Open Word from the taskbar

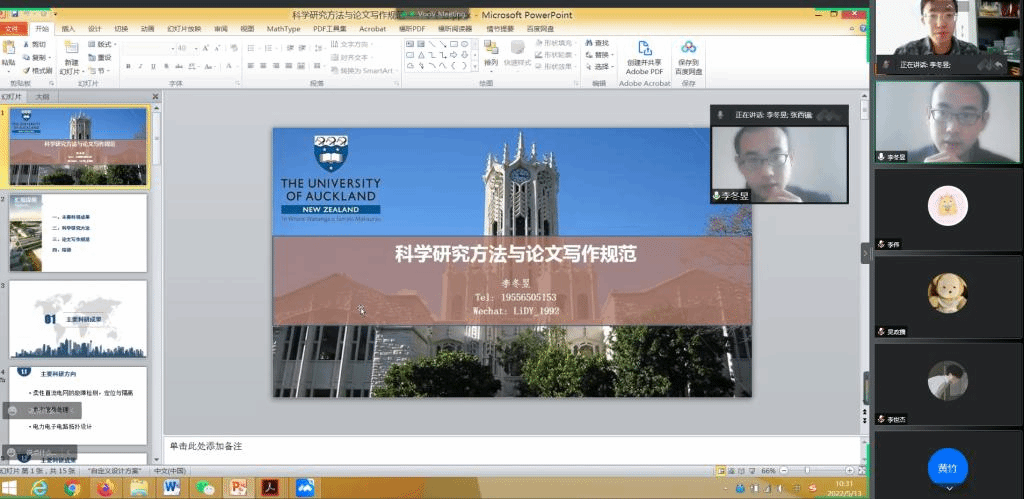click(172, 487)
